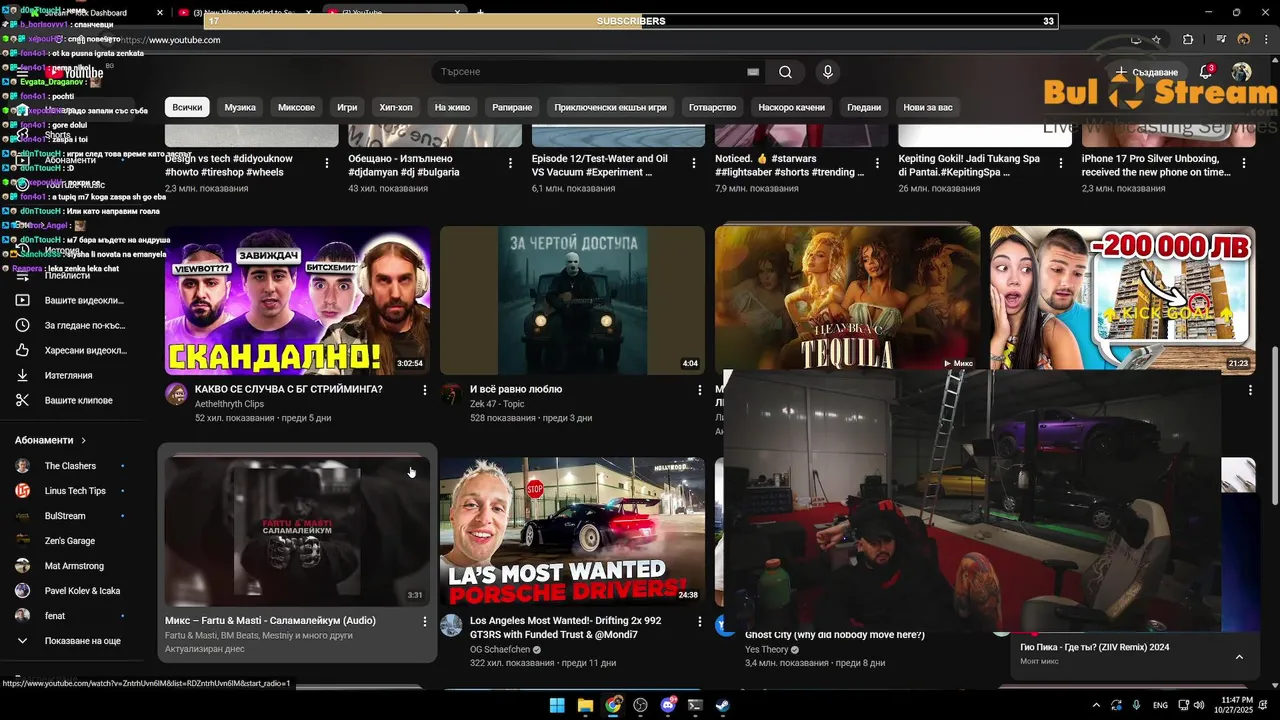Select the Нови за вас filter chip

tap(928, 107)
